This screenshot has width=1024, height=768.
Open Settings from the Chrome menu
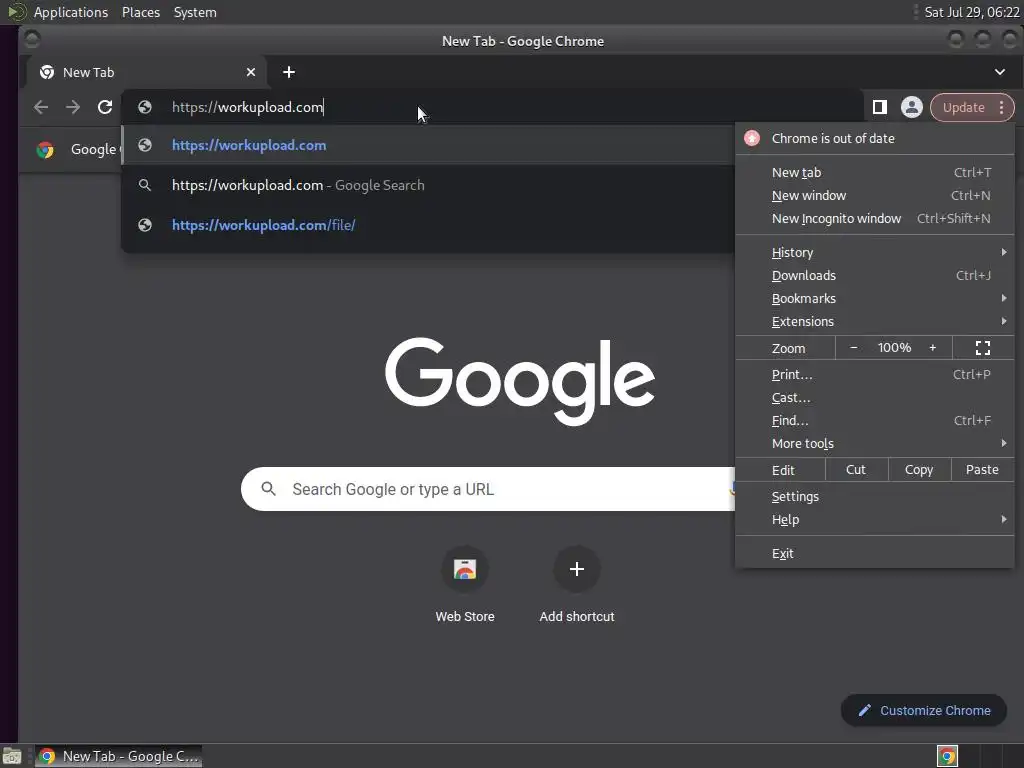click(x=875, y=496)
